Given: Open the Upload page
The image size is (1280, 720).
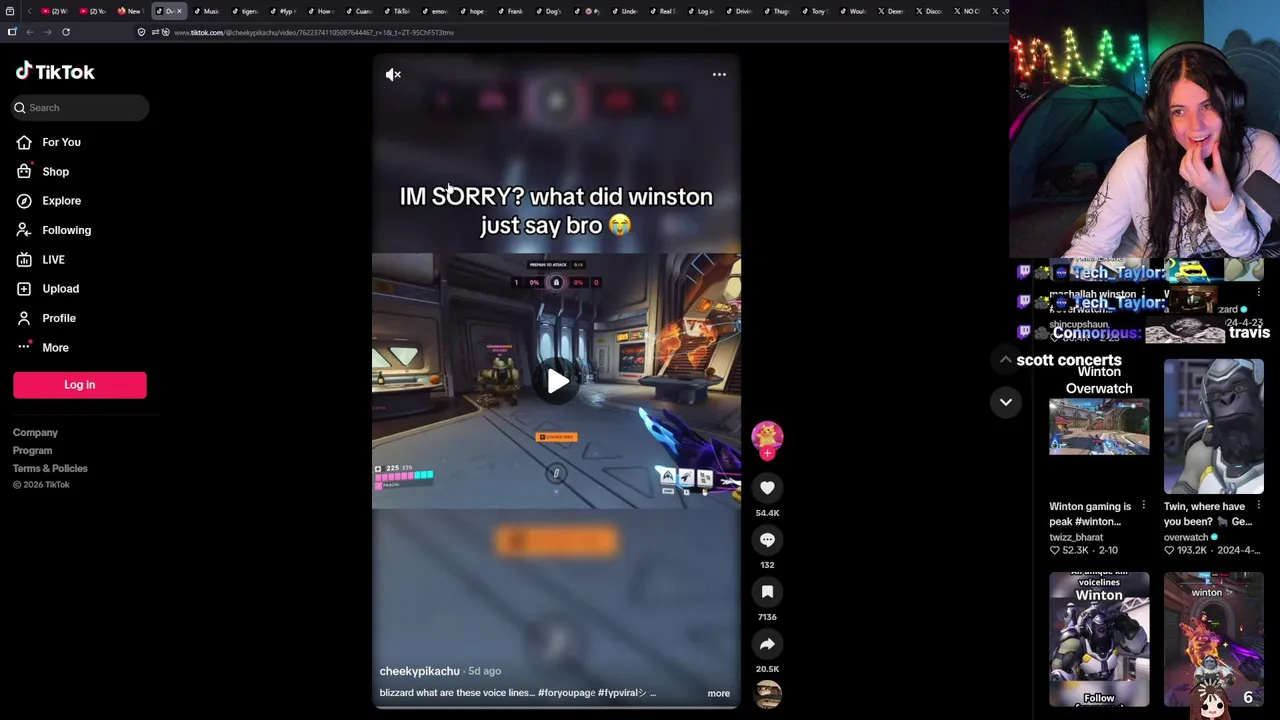Looking at the screenshot, I should tap(60, 289).
